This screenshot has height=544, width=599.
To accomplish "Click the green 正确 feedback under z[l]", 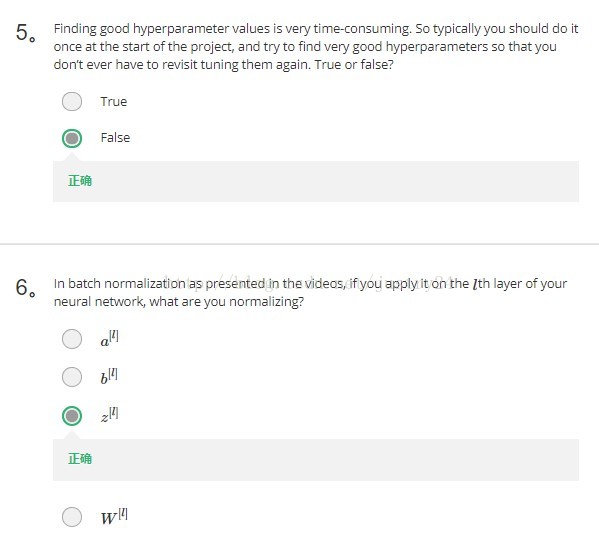I will point(80,458).
